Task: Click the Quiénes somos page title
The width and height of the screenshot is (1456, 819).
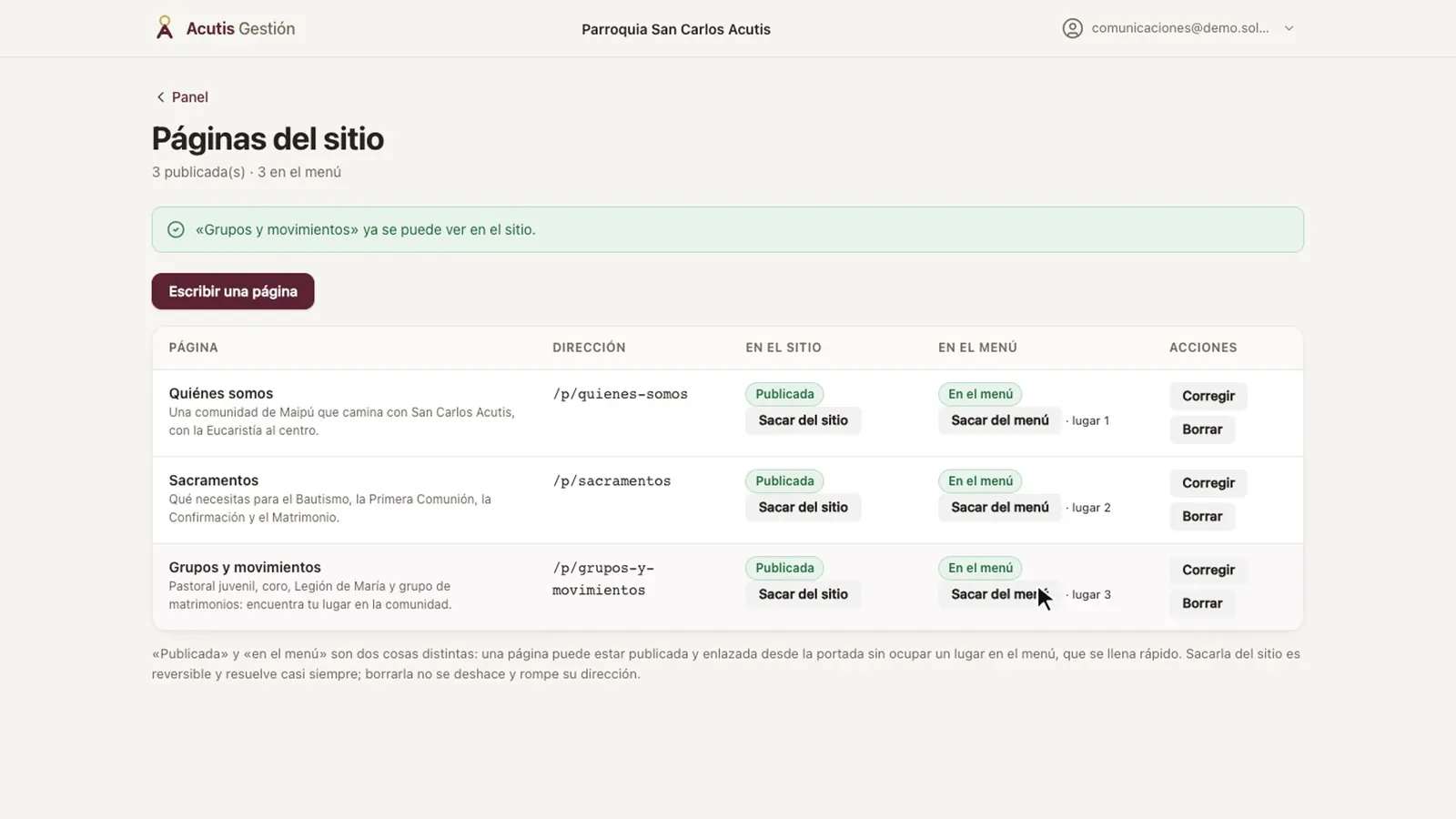Action: [x=221, y=393]
